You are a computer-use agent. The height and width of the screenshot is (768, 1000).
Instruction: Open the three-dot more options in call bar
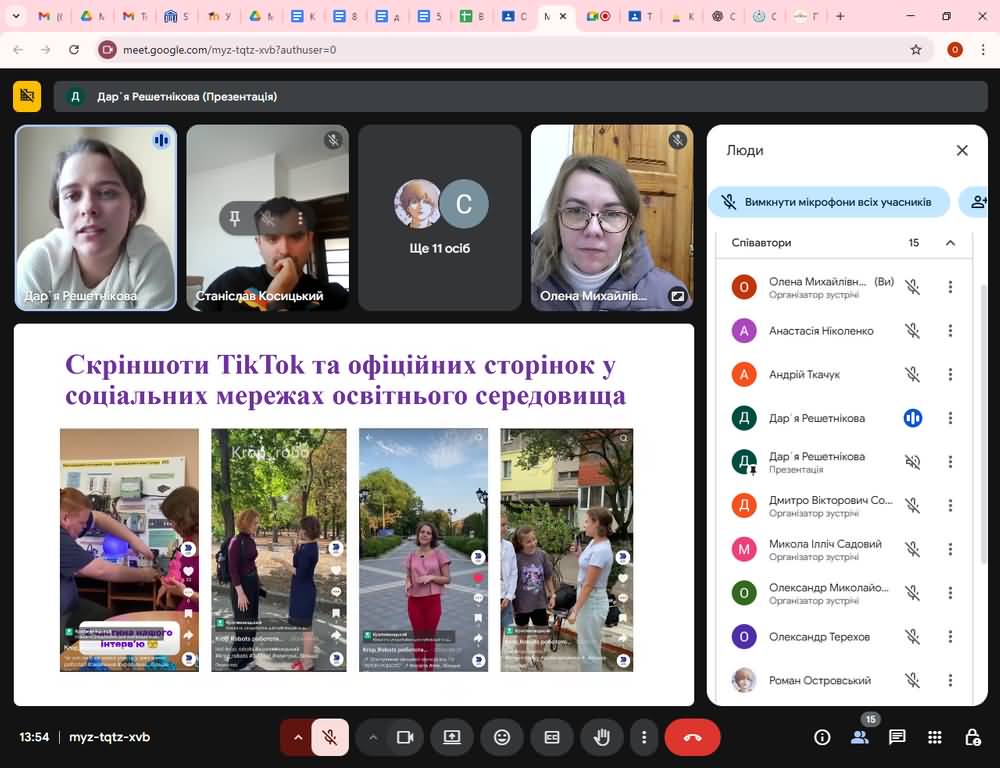(643, 737)
